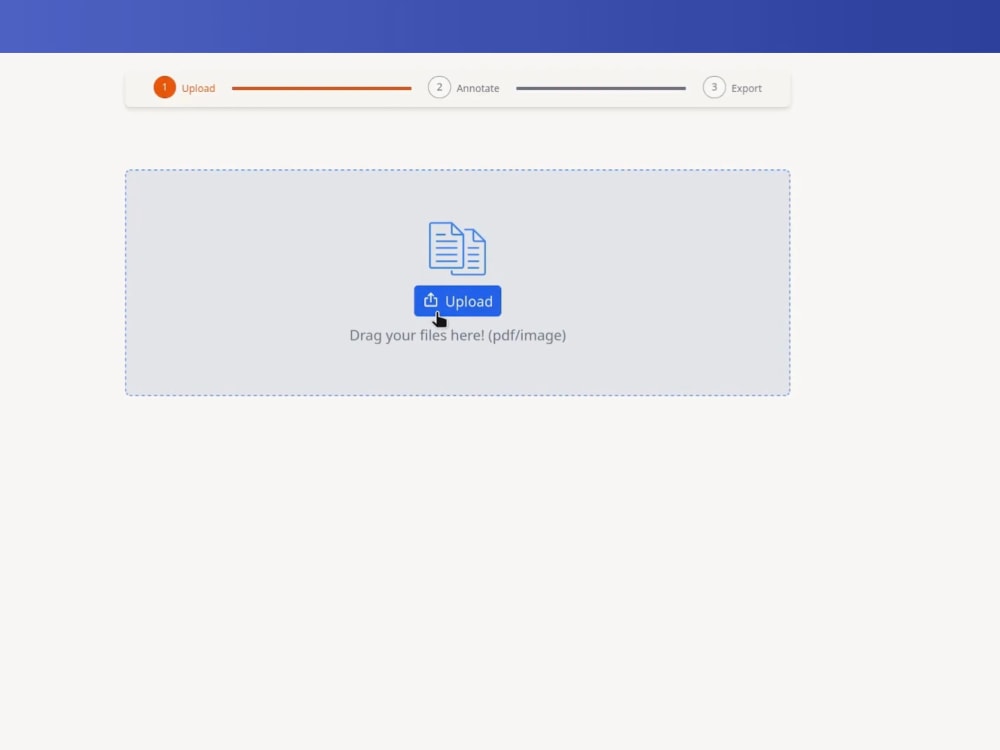
Task: Click the Annotate step label
Action: point(478,88)
